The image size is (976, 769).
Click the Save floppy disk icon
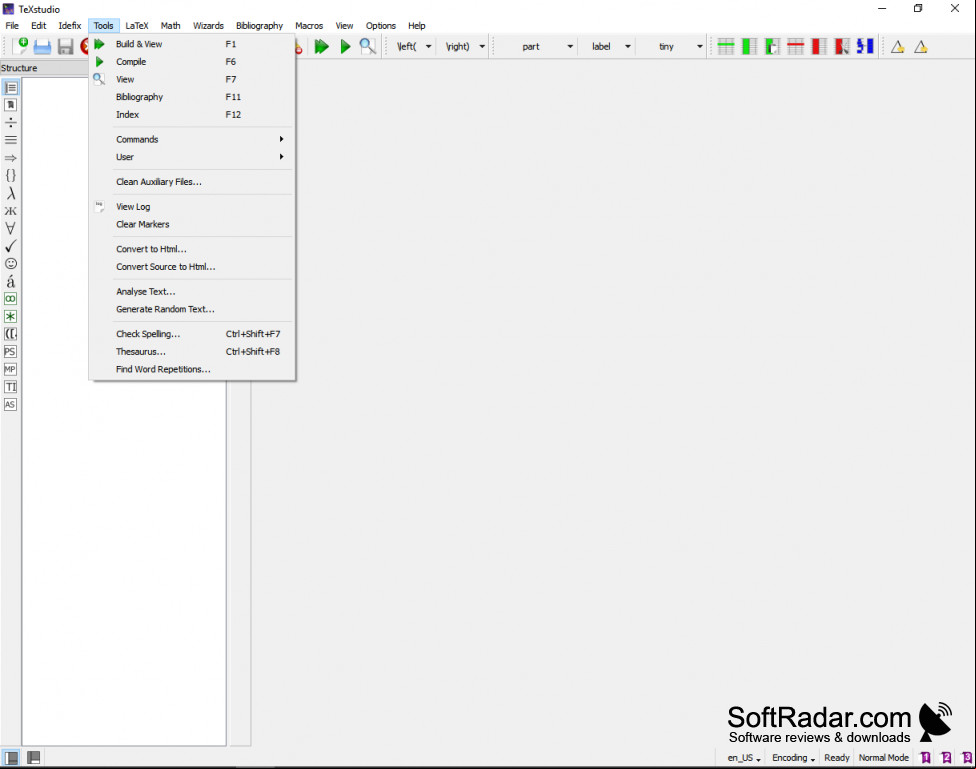pyautogui.click(x=65, y=46)
